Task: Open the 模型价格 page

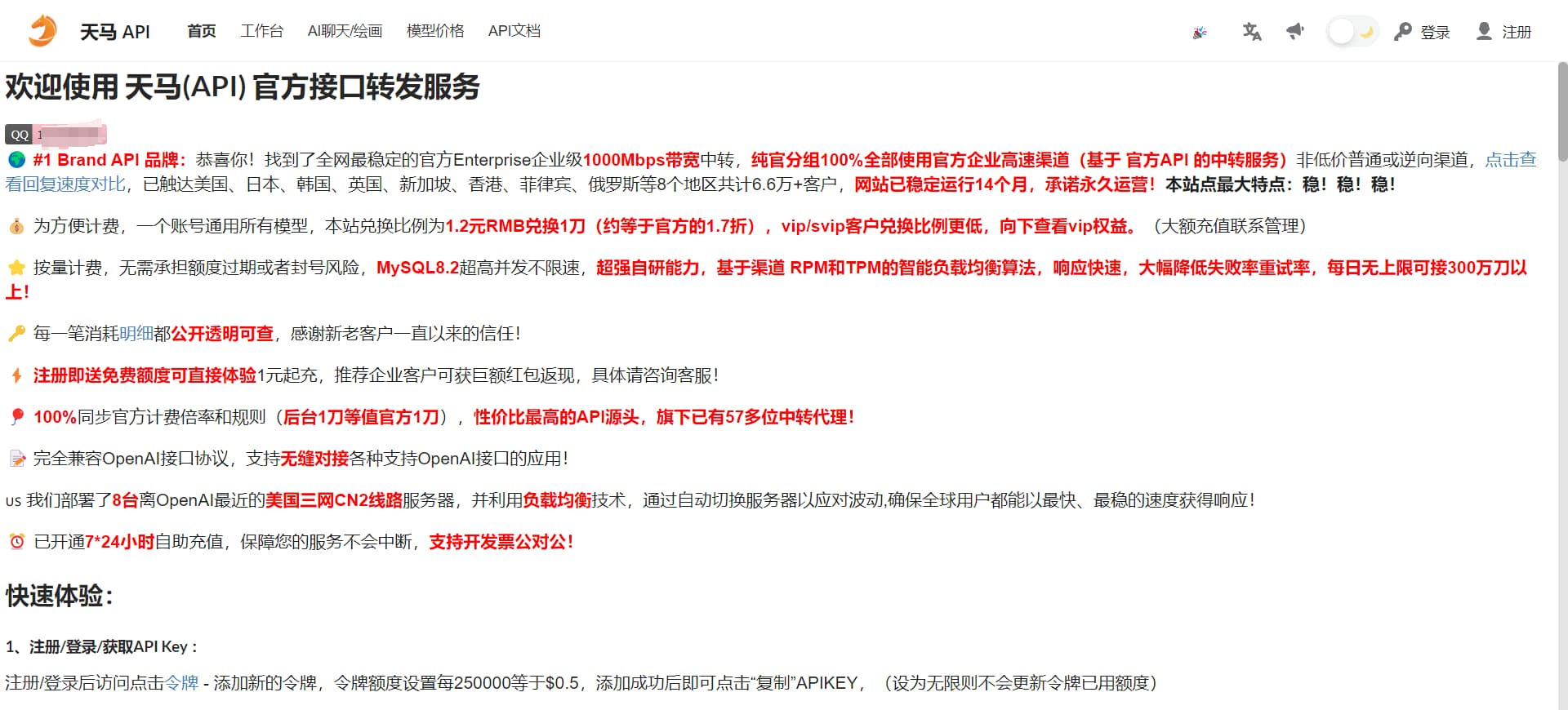Action: point(434,31)
